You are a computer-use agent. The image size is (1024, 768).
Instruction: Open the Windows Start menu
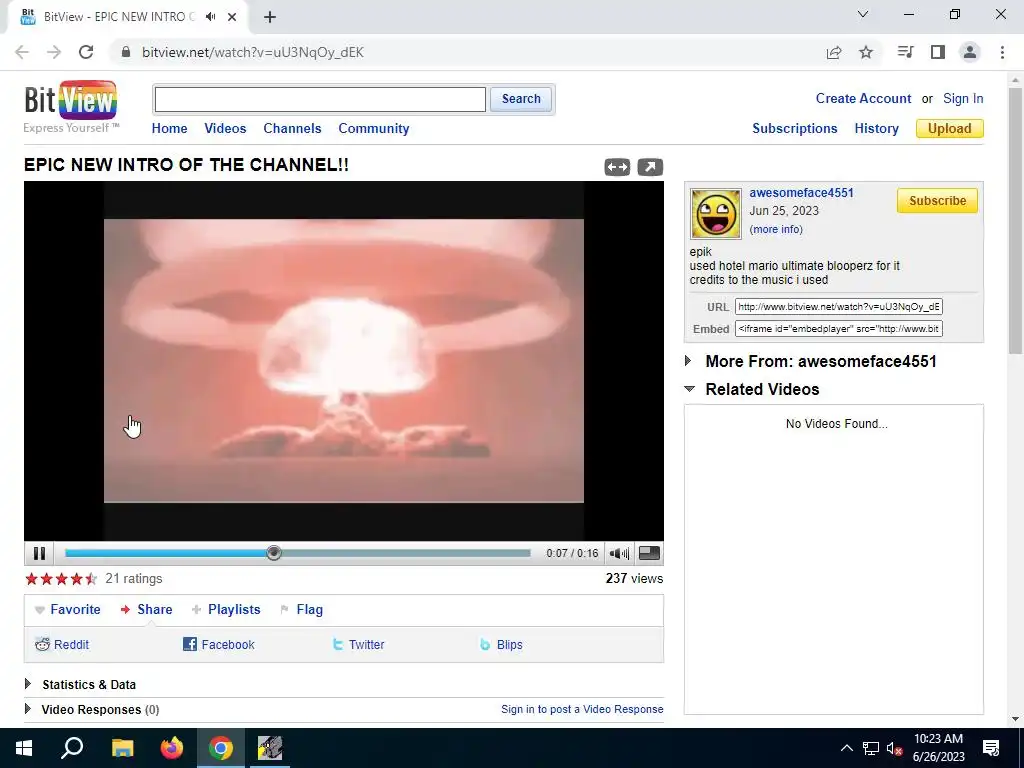[x=24, y=748]
